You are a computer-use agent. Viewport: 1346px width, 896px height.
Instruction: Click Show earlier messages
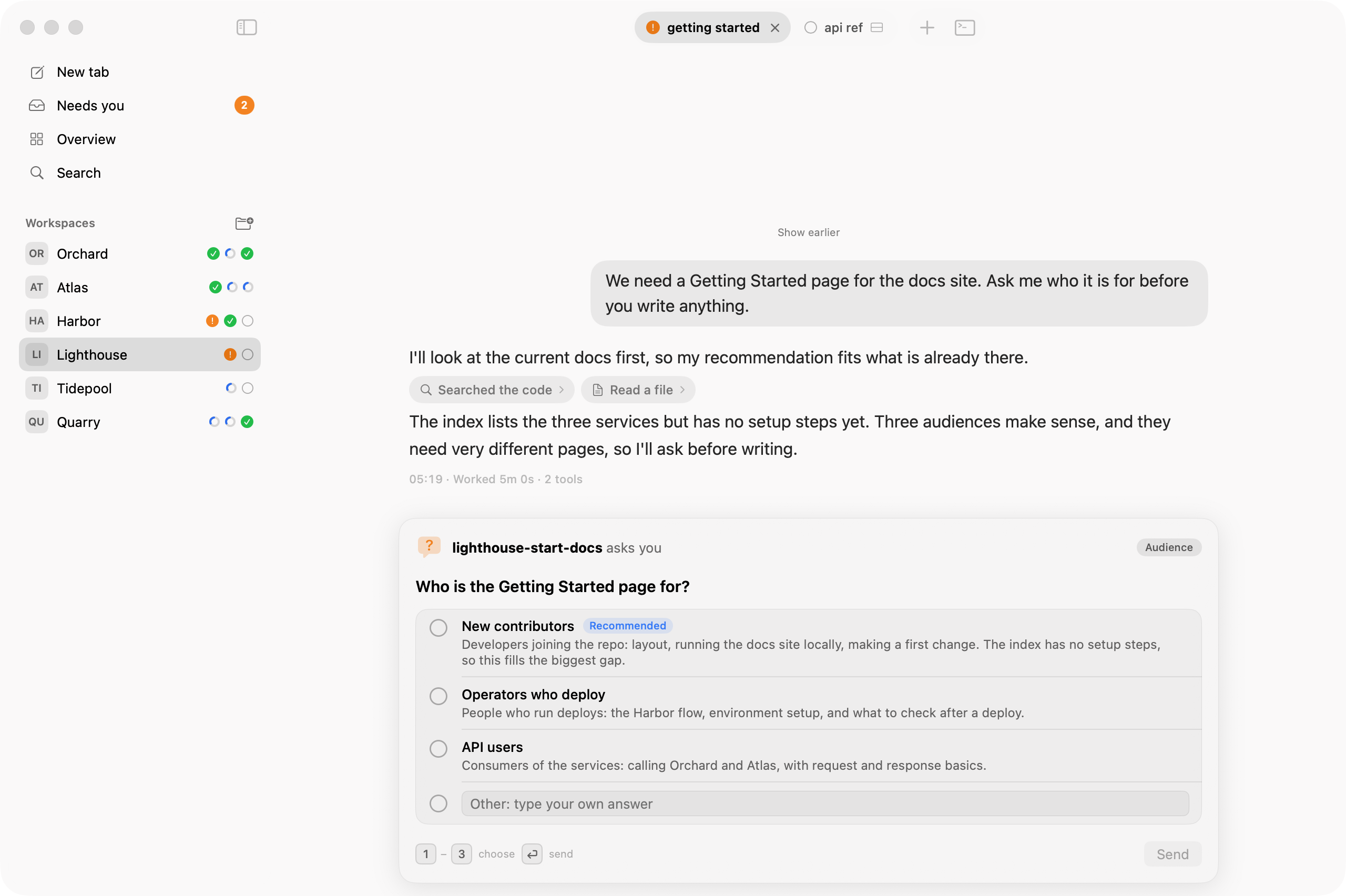pyautogui.click(x=809, y=232)
